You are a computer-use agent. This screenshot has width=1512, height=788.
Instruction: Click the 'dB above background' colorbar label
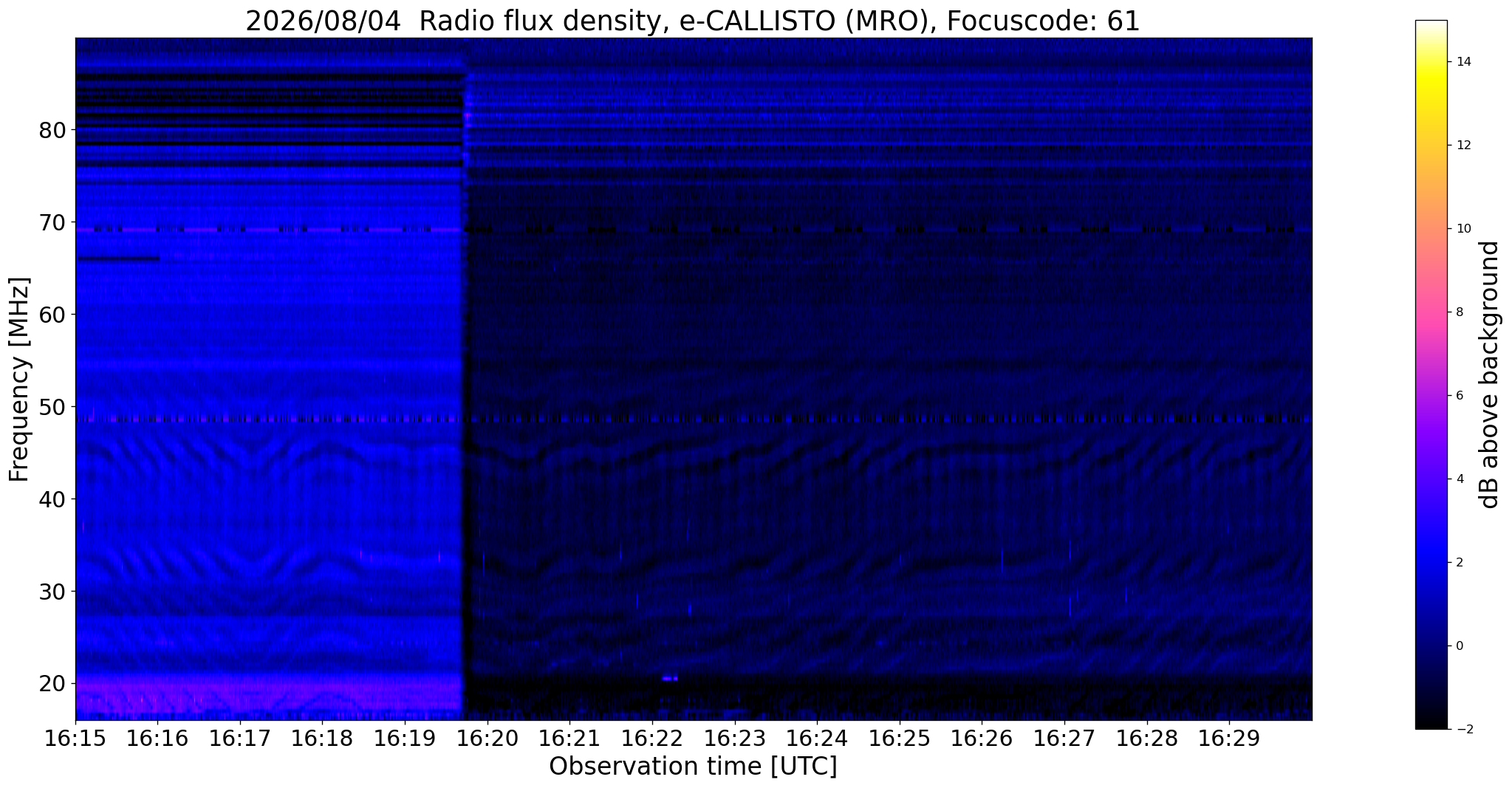[1491, 374]
